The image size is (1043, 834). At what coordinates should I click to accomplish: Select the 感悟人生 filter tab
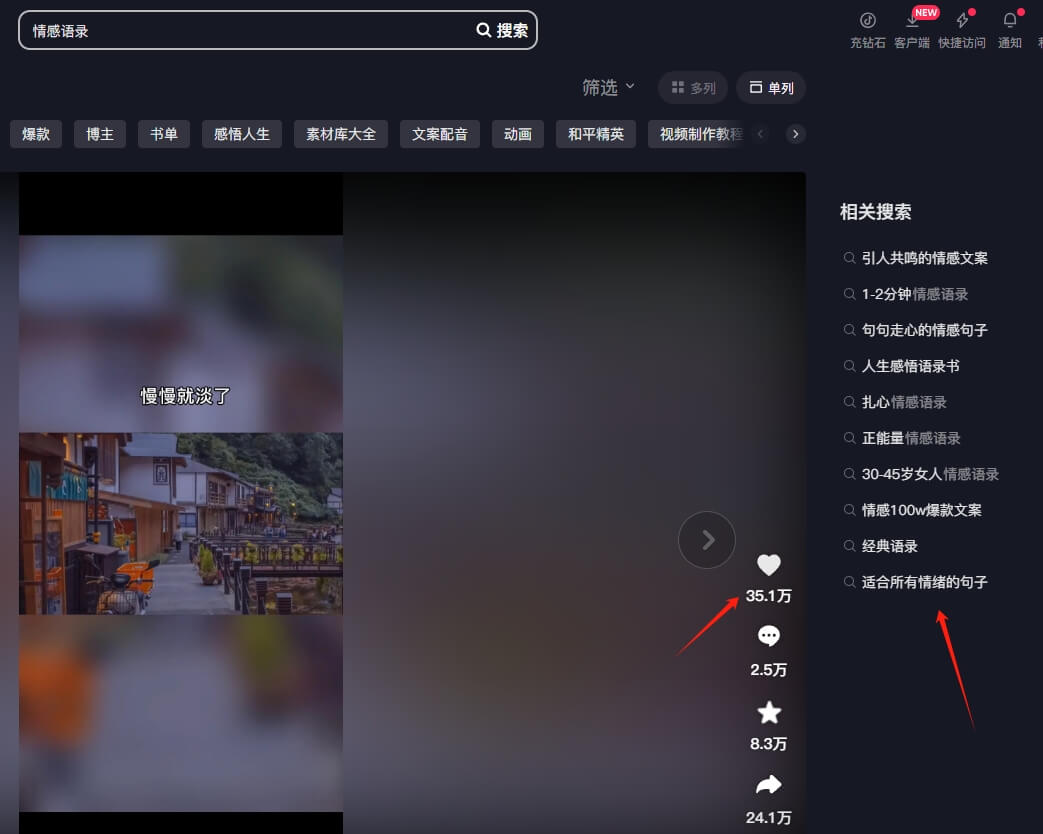tap(241, 133)
